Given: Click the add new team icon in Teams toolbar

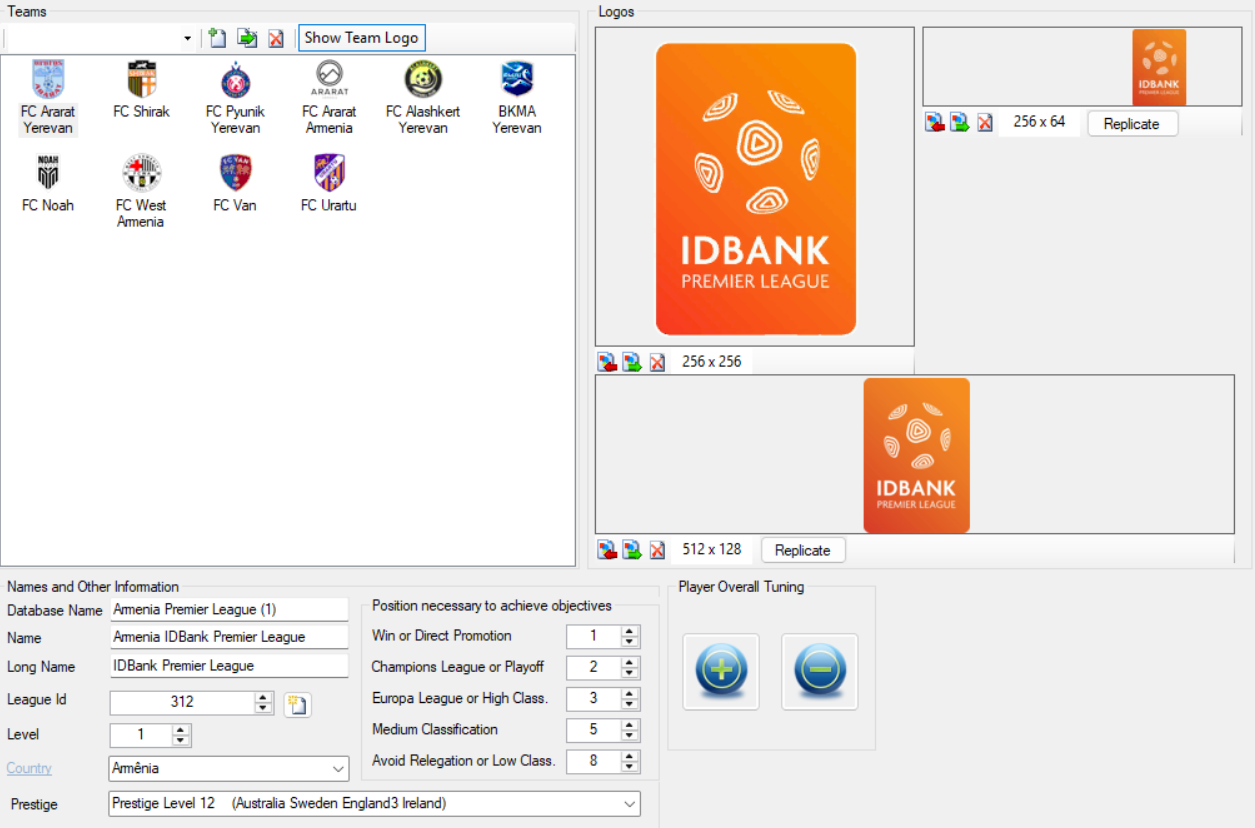Looking at the screenshot, I should [x=217, y=38].
